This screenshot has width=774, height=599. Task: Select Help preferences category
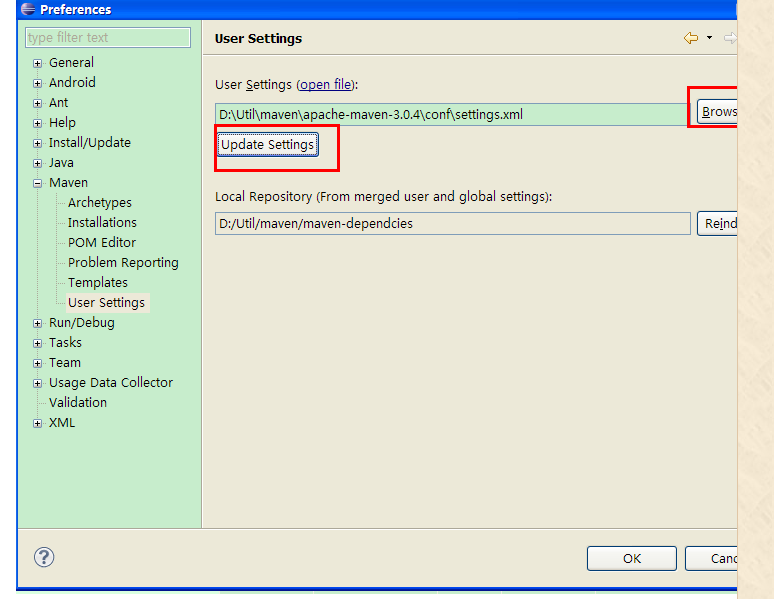tap(62, 122)
